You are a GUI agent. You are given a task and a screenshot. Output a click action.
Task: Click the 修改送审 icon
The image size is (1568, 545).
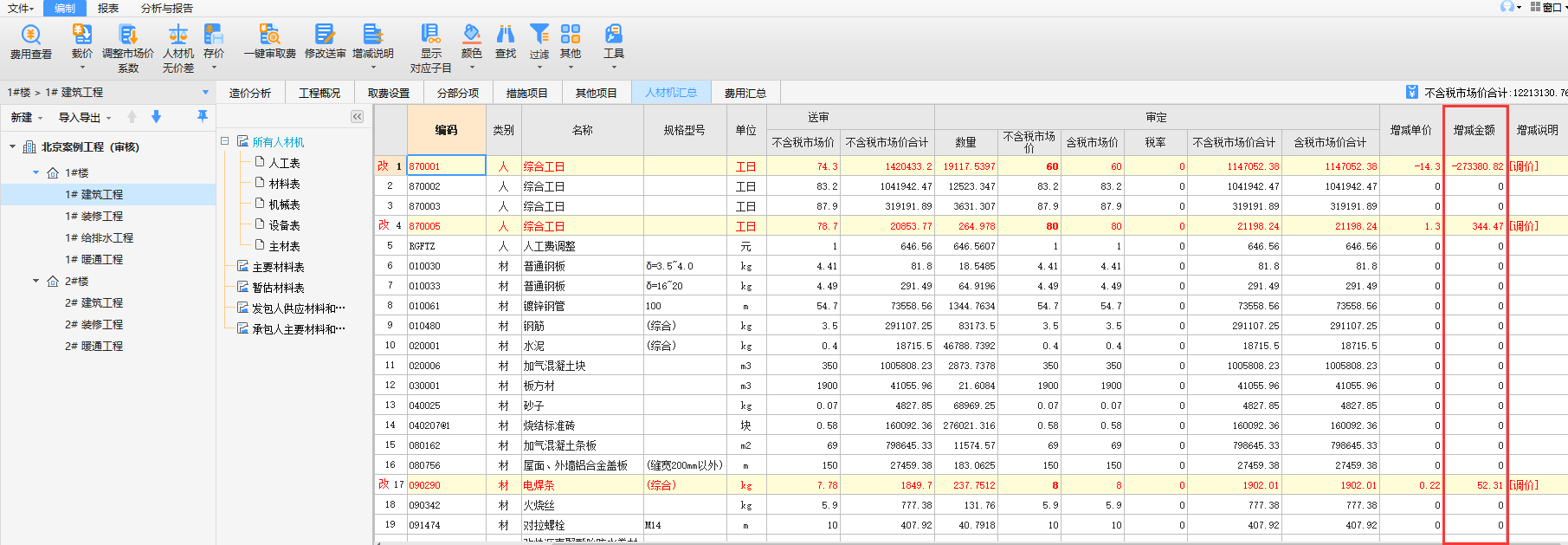click(325, 35)
